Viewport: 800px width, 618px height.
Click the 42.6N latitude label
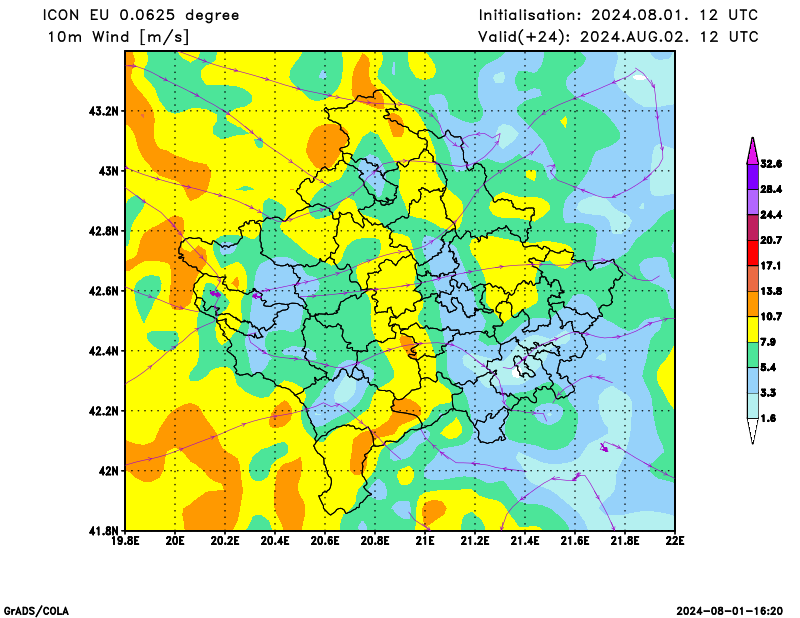pos(104,291)
